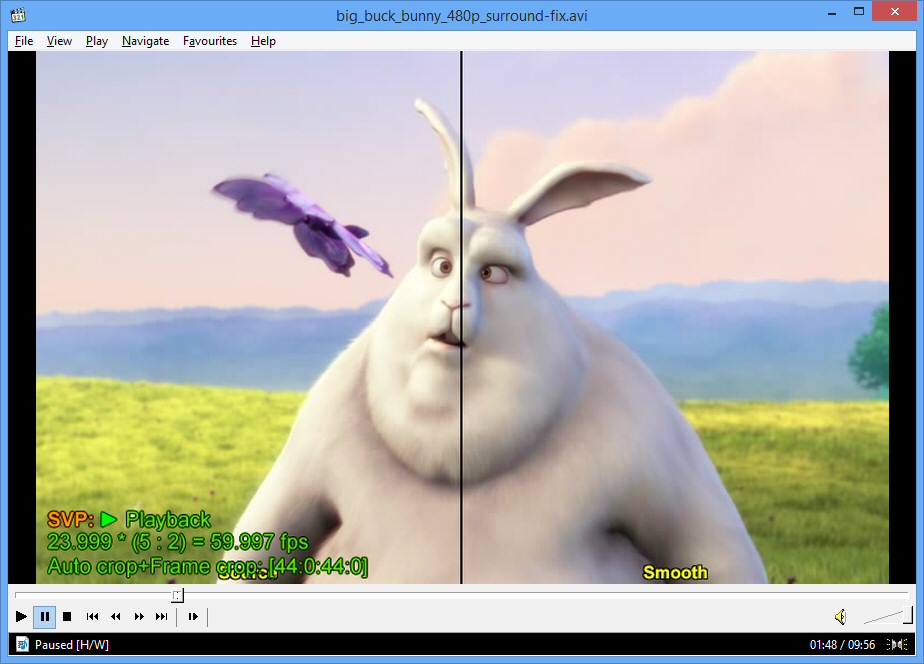The width and height of the screenshot is (924, 664).
Task: Click the Play button
Action: (21, 616)
